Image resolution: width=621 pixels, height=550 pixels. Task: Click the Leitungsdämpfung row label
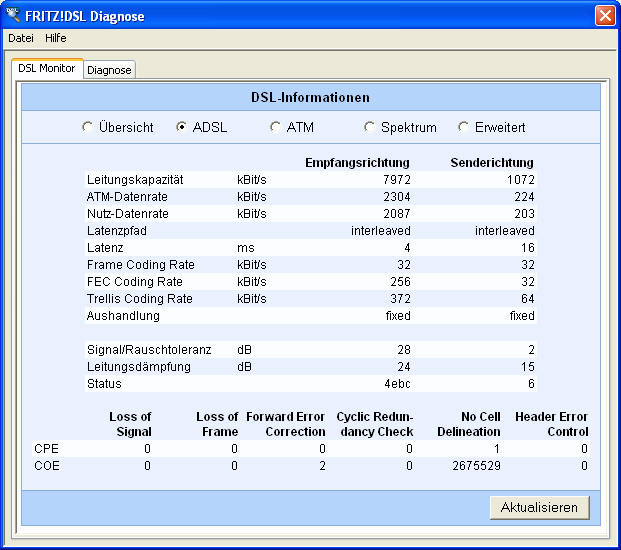[139, 367]
